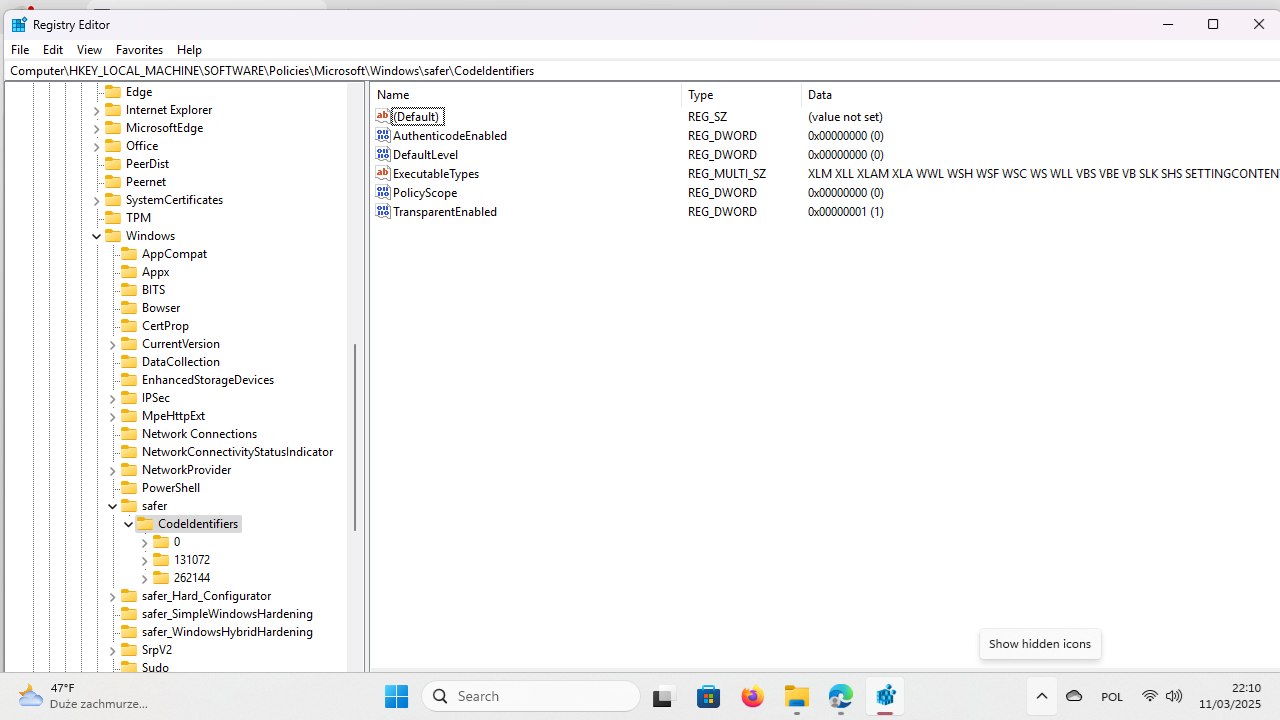Click the taskbar Search box
The height and width of the screenshot is (720, 1280).
(x=531, y=696)
